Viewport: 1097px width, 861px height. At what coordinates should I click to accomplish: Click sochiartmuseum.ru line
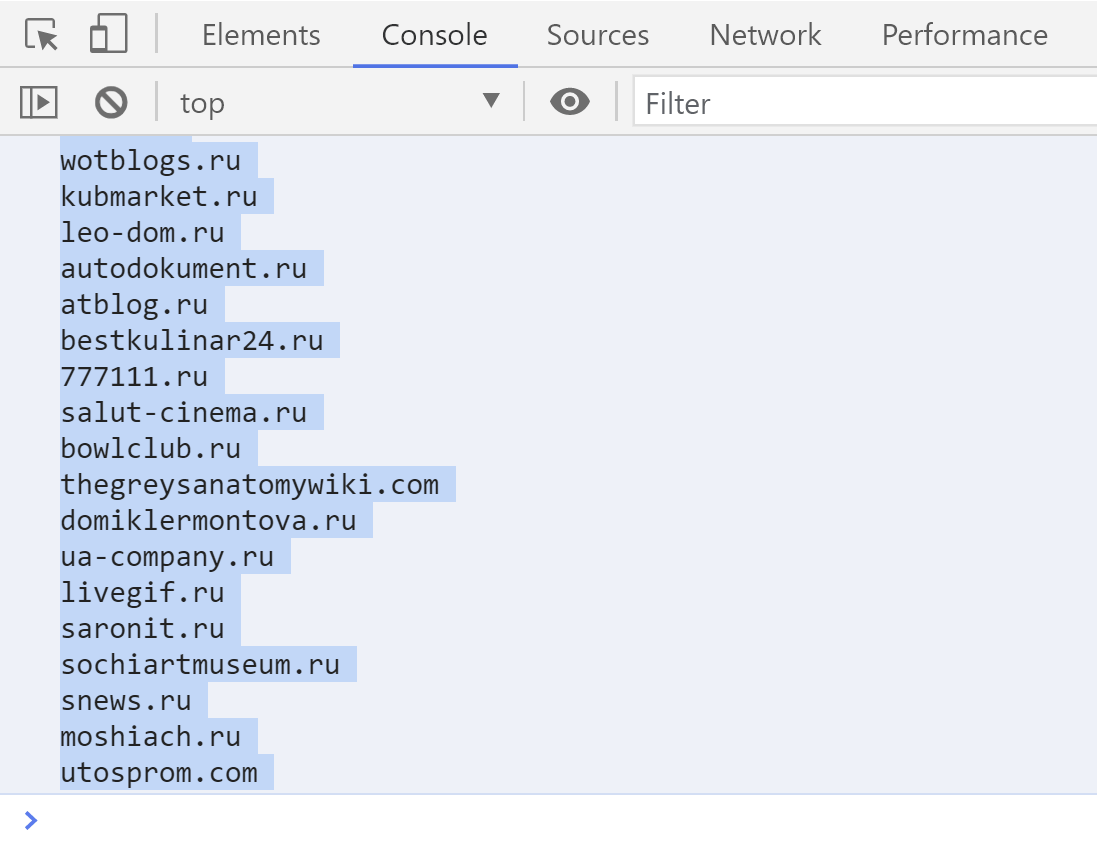200,664
